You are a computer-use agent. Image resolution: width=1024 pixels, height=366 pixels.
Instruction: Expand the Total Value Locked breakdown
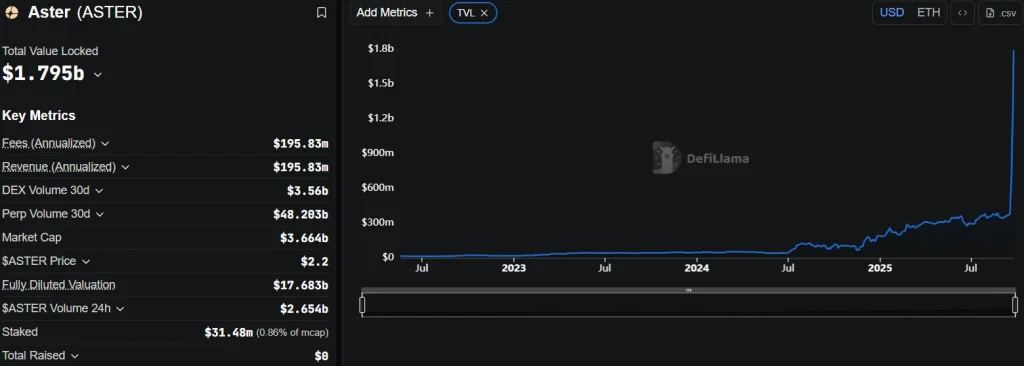point(98,75)
